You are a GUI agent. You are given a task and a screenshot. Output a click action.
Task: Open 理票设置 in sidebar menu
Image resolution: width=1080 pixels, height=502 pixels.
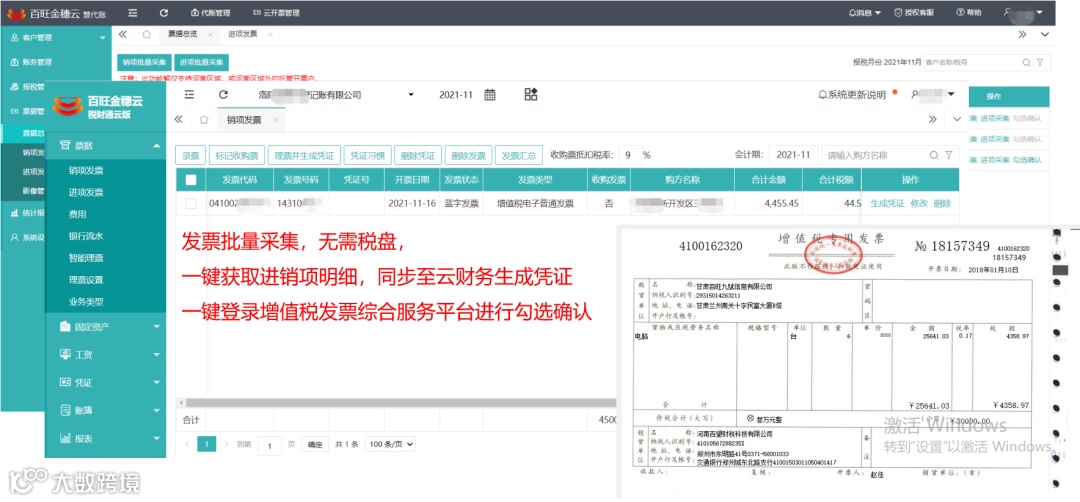click(86, 280)
